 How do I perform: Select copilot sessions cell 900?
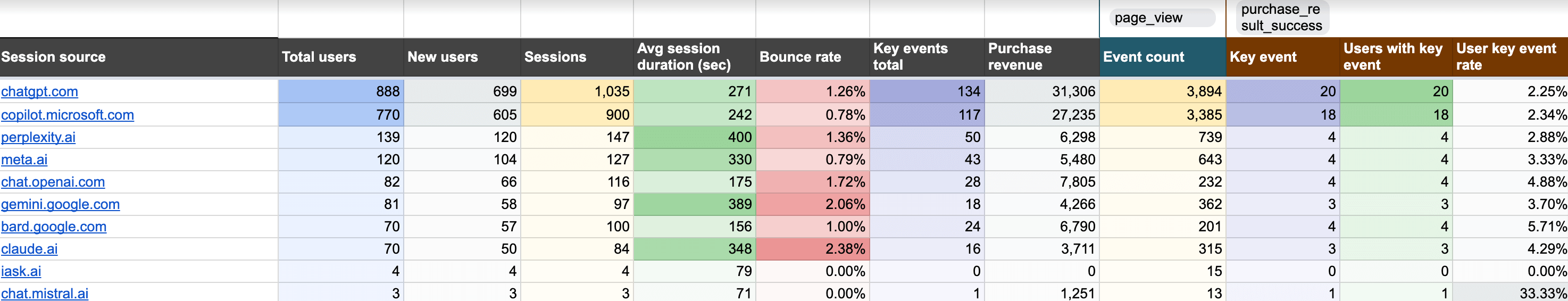click(x=577, y=115)
